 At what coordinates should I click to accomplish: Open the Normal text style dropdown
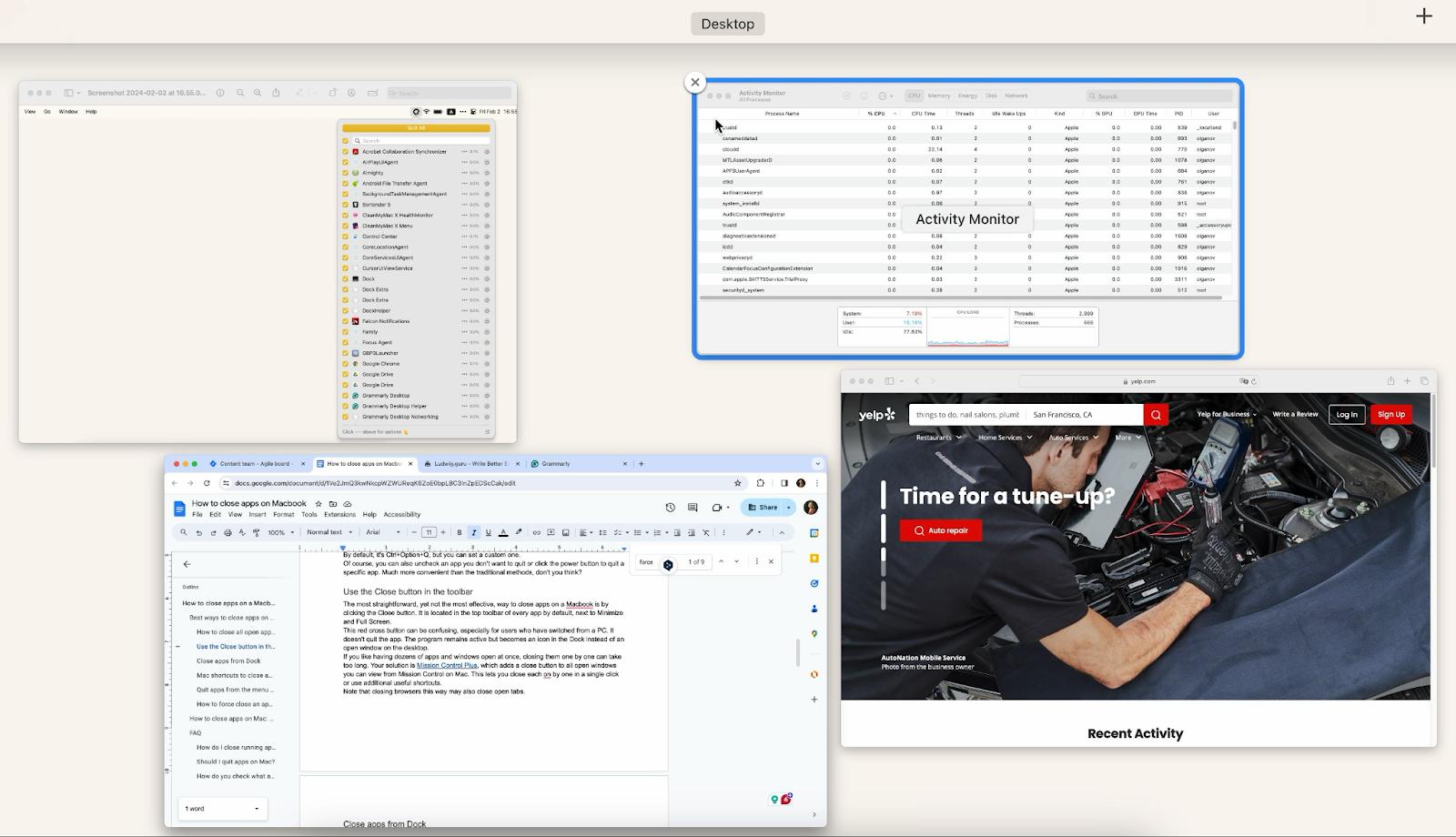329,532
